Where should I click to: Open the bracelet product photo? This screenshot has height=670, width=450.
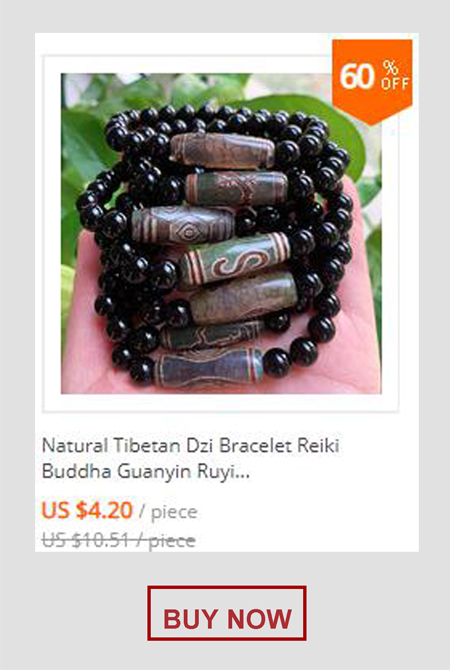[x=221, y=233]
